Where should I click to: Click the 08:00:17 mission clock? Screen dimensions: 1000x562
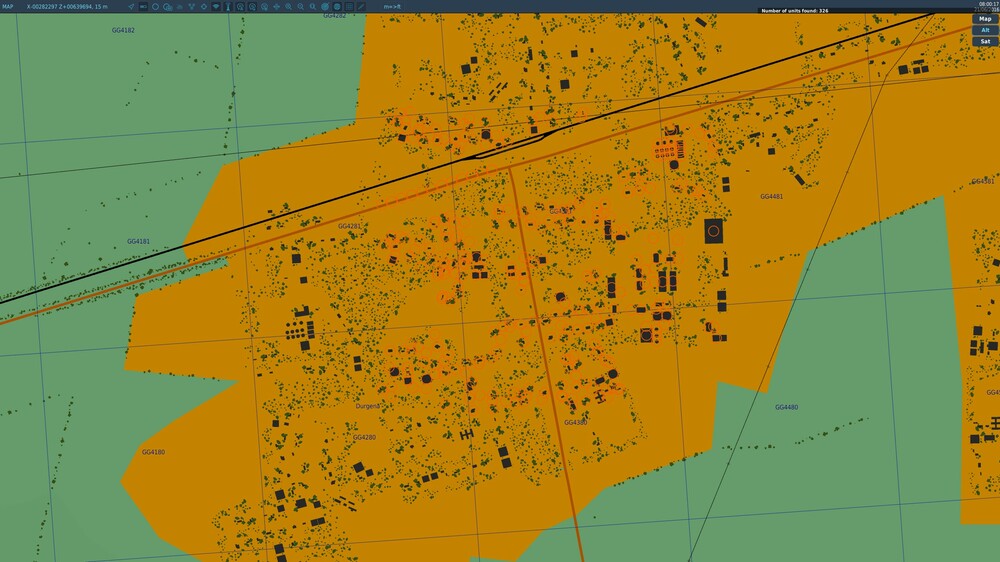(x=988, y=4)
